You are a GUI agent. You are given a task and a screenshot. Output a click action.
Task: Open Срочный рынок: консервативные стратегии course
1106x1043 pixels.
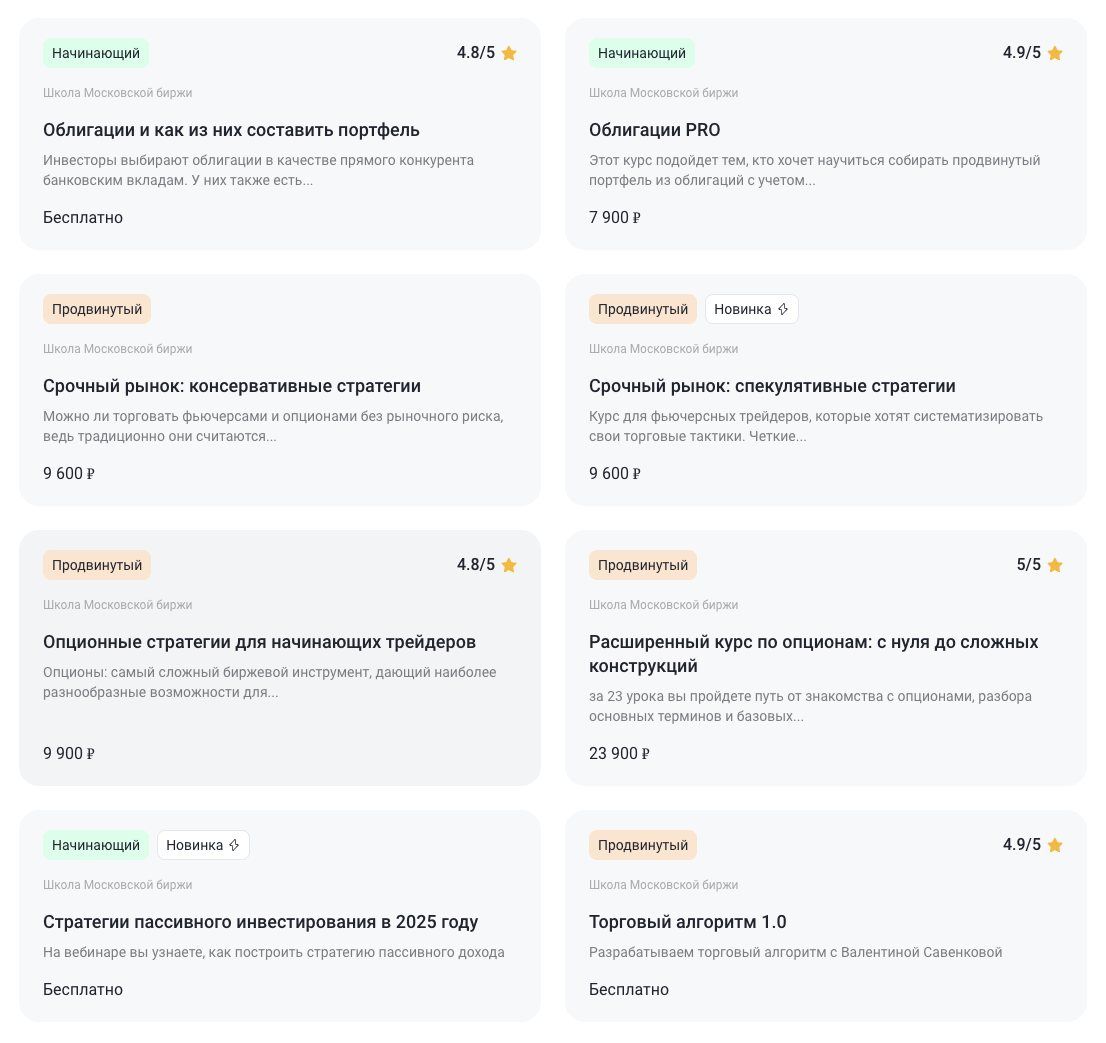231,386
